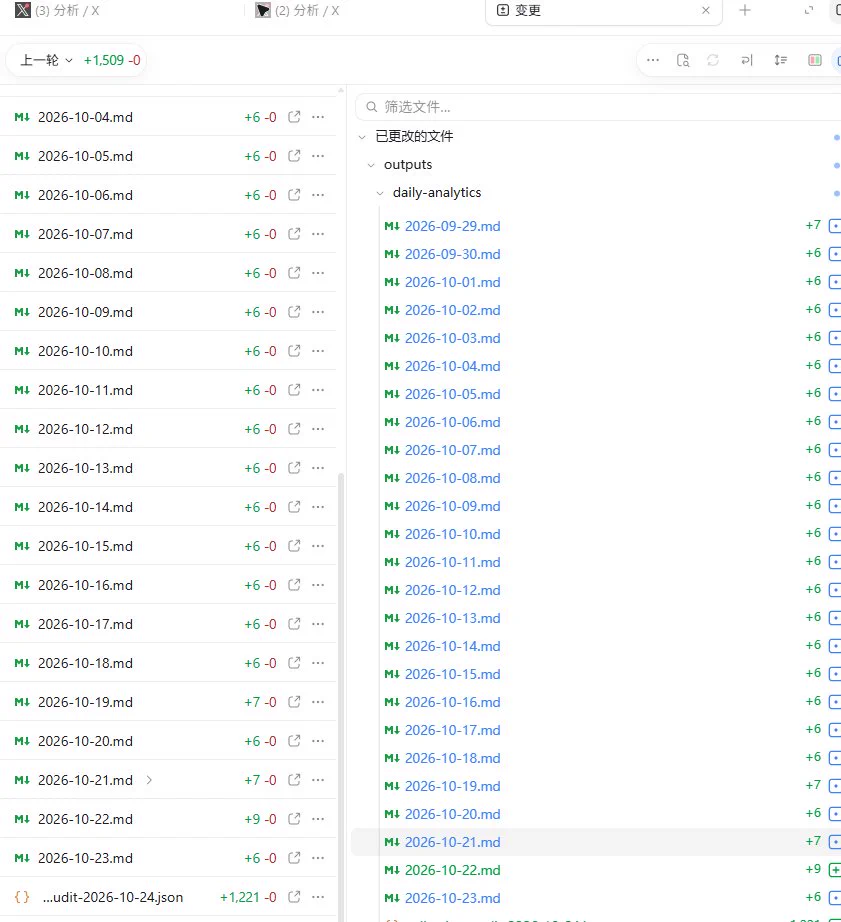Switch to the (3) 分析 / X tab

[58, 10]
